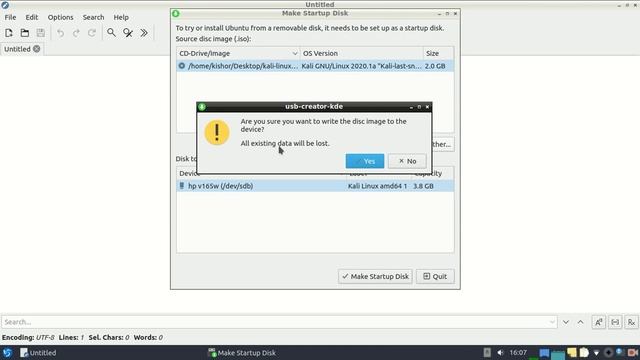Toggle the regular expression Rx button

(631, 322)
